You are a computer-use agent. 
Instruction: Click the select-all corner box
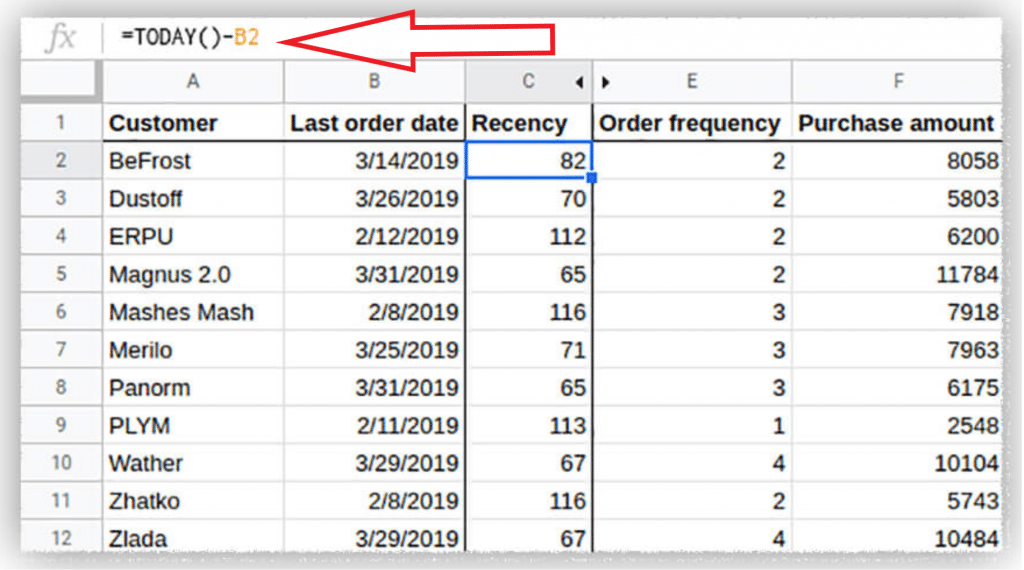[62, 82]
